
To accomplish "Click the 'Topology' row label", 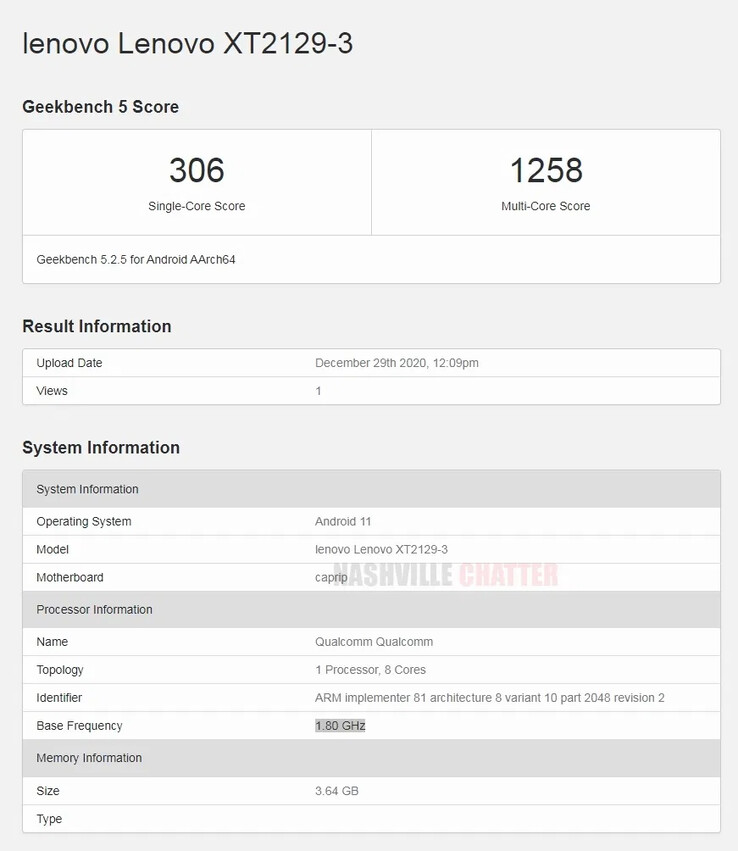I will point(60,670).
